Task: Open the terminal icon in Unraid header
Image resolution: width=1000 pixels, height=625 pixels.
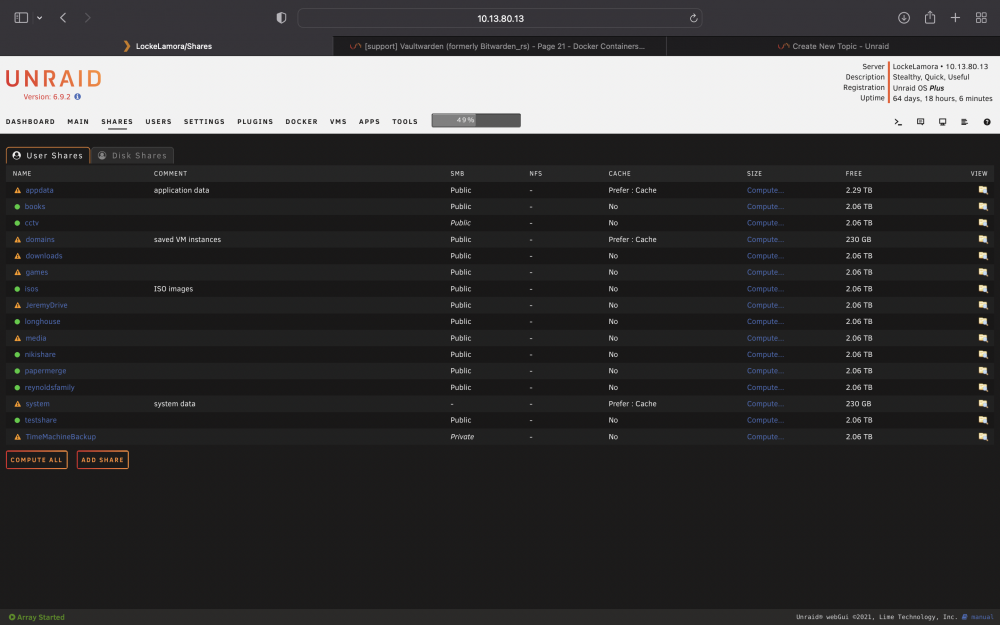Action: pyautogui.click(x=898, y=122)
